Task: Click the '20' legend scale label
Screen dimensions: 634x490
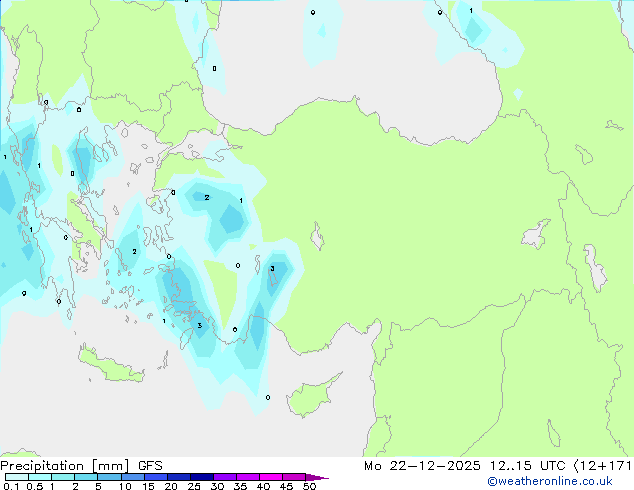Action: point(171,486)
